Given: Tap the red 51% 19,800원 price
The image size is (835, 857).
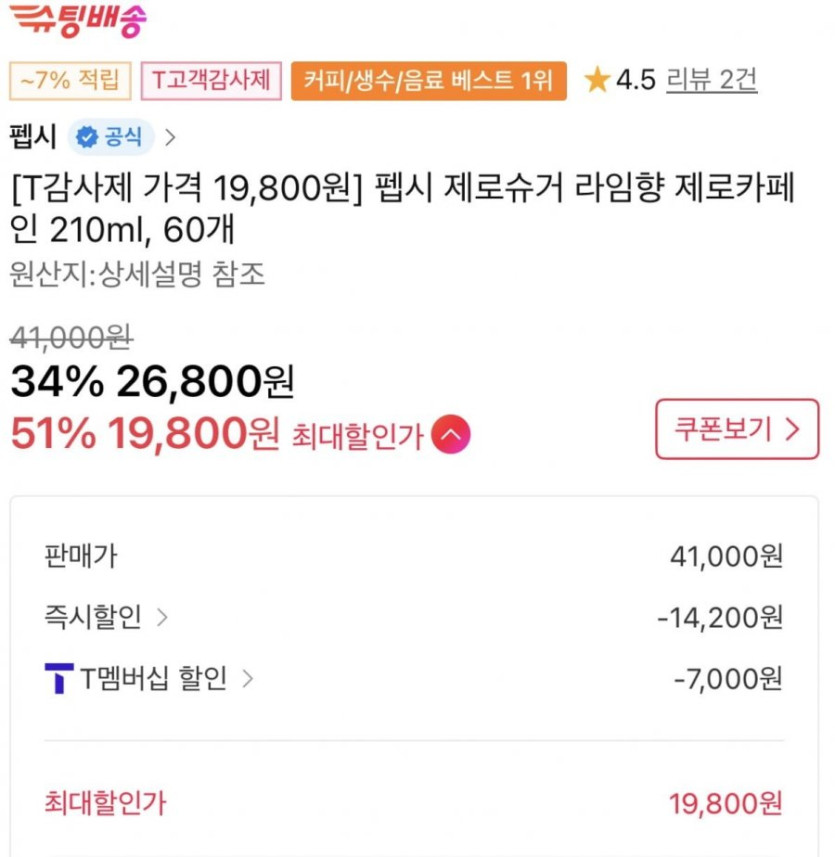Looking at the screenshot, I should pos(145,434).
